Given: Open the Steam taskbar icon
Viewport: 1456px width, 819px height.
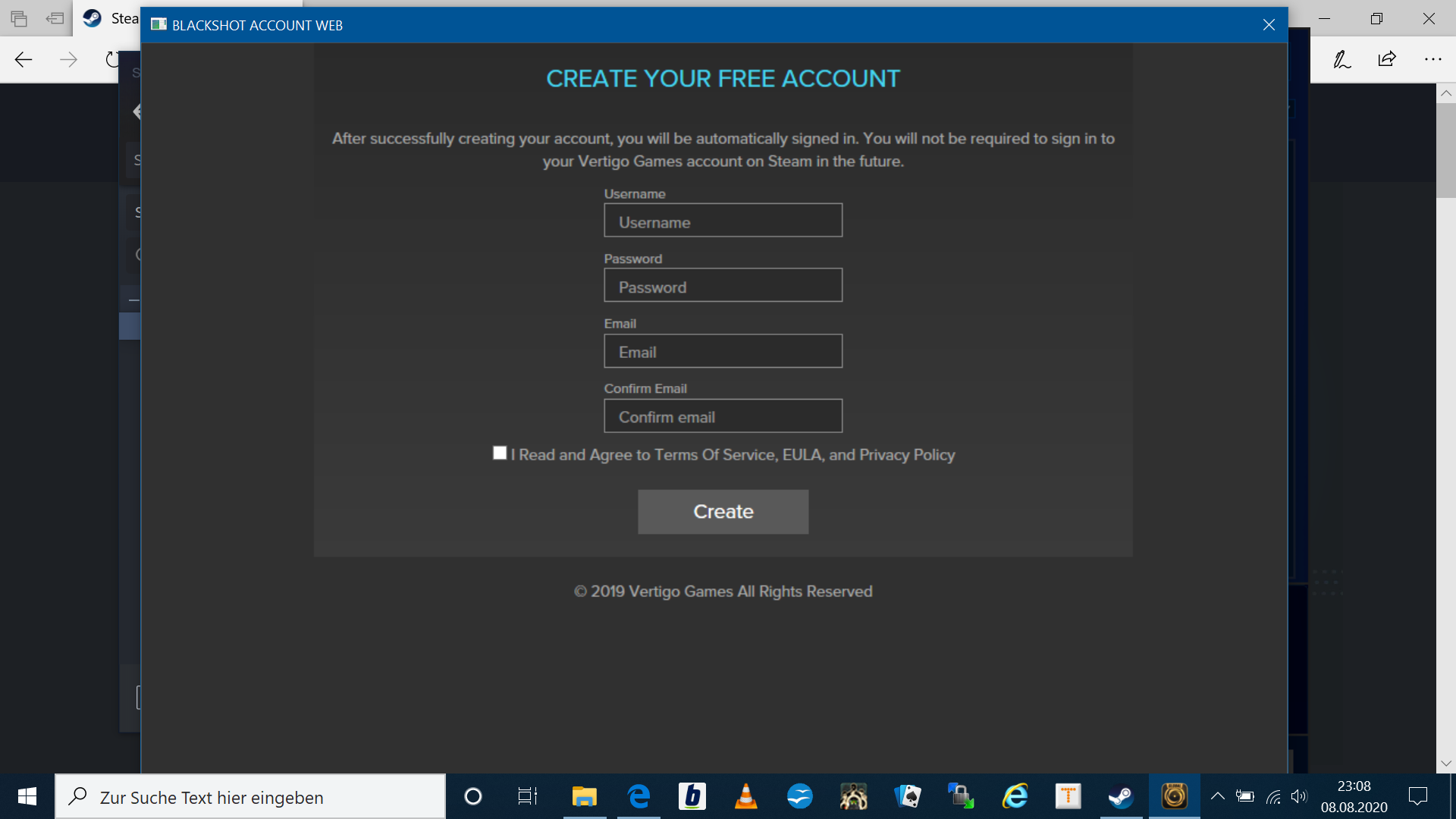Looking at the screenshot, I should (x=1121, y=796).
